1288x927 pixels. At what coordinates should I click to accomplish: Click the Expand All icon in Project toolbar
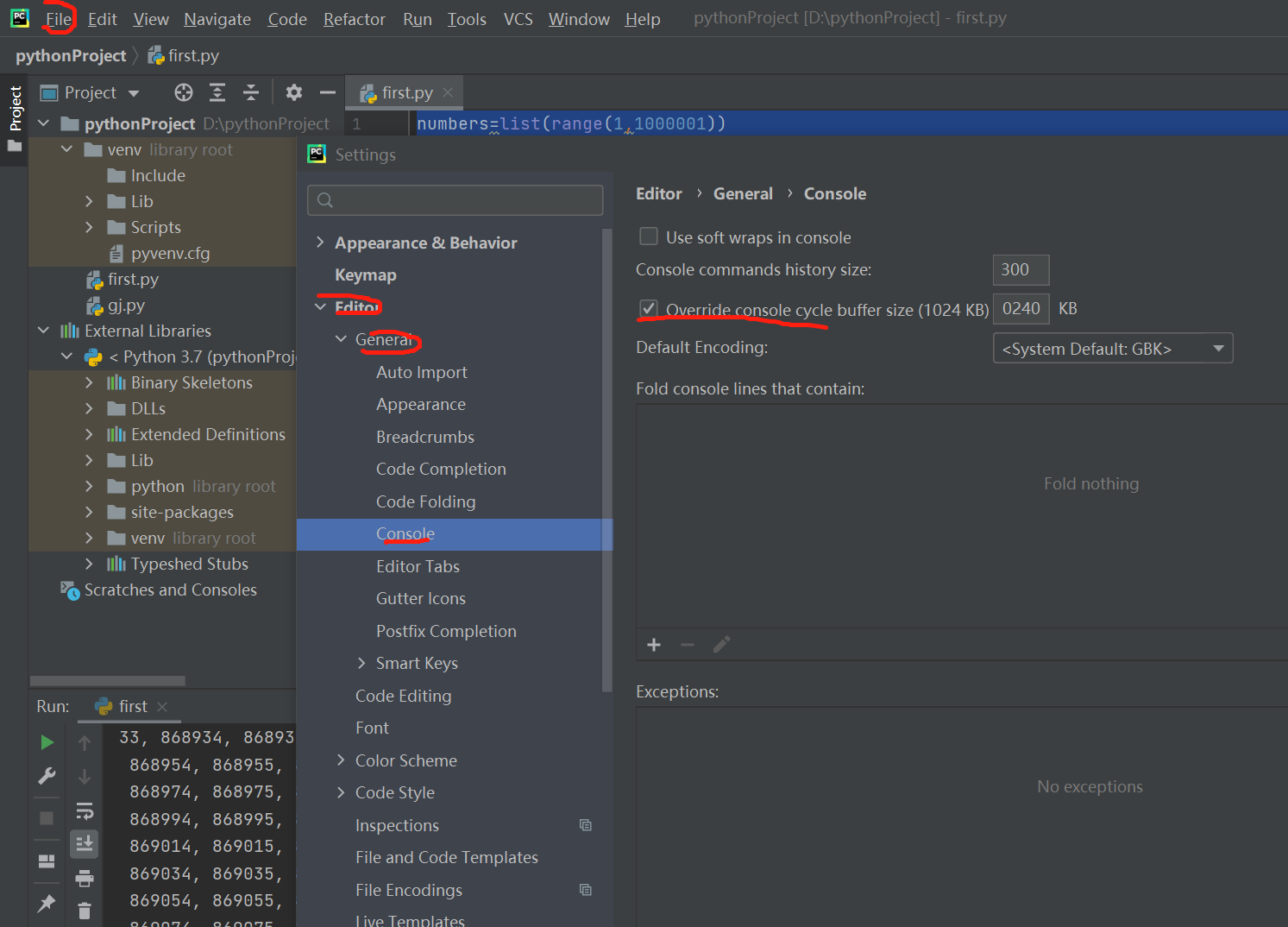click(x=217, y=92)
